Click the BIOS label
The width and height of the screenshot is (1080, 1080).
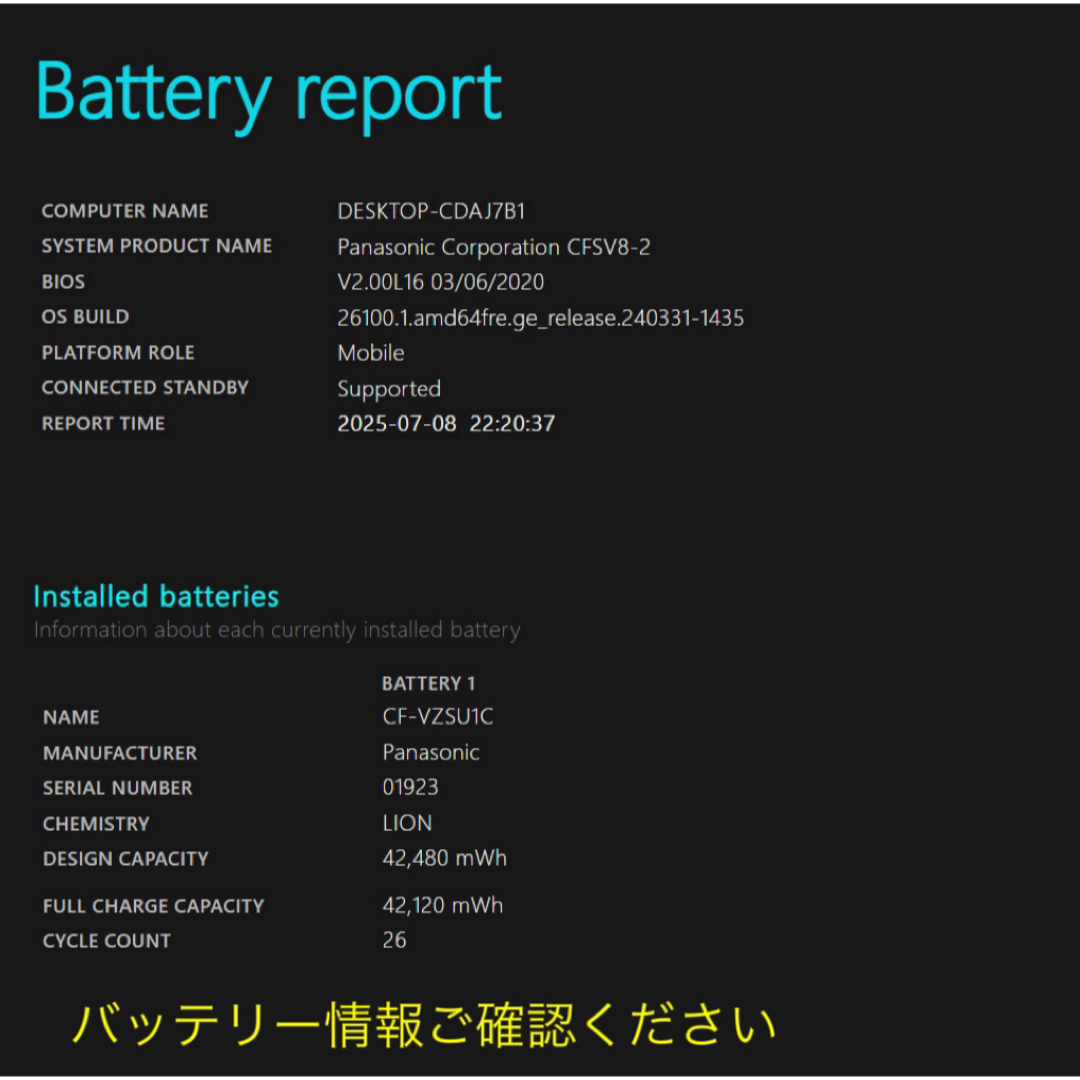[x=63, y=282]
